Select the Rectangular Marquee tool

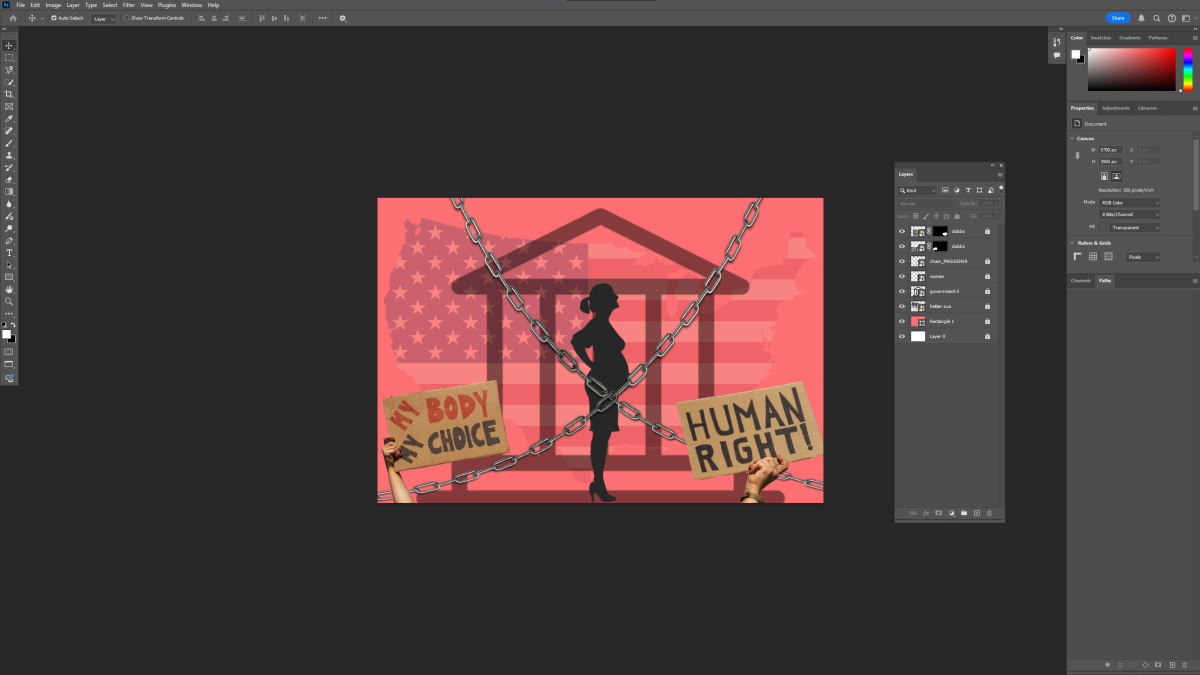pyautogui.click(x=9, y=58)
